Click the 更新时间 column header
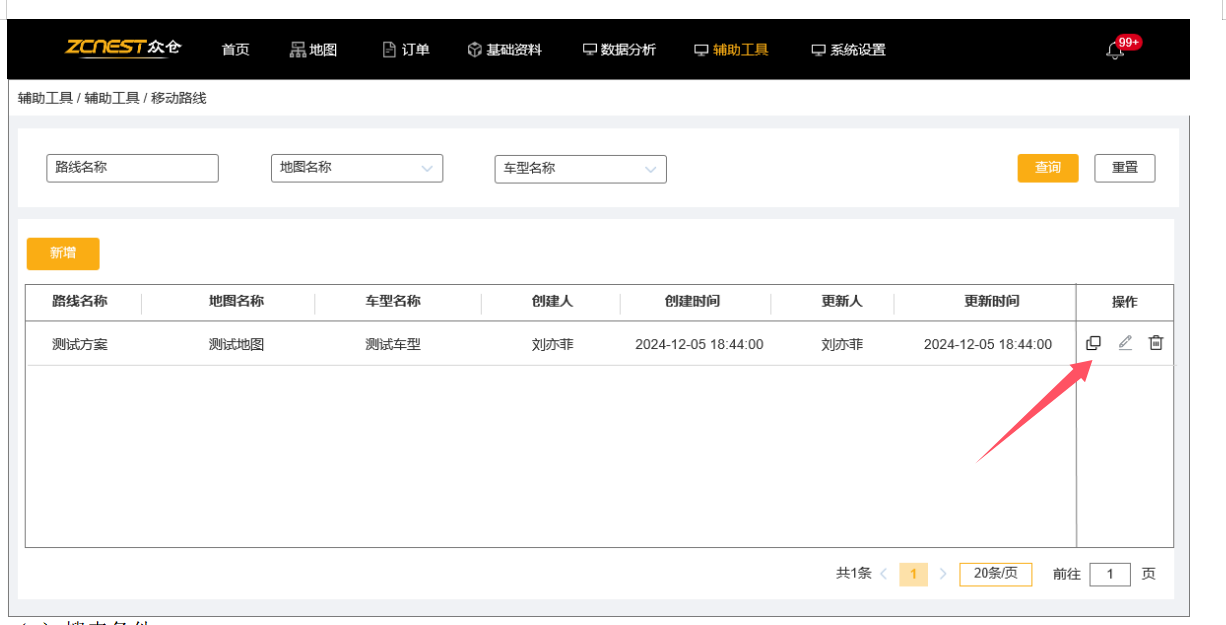 [992, 301]
